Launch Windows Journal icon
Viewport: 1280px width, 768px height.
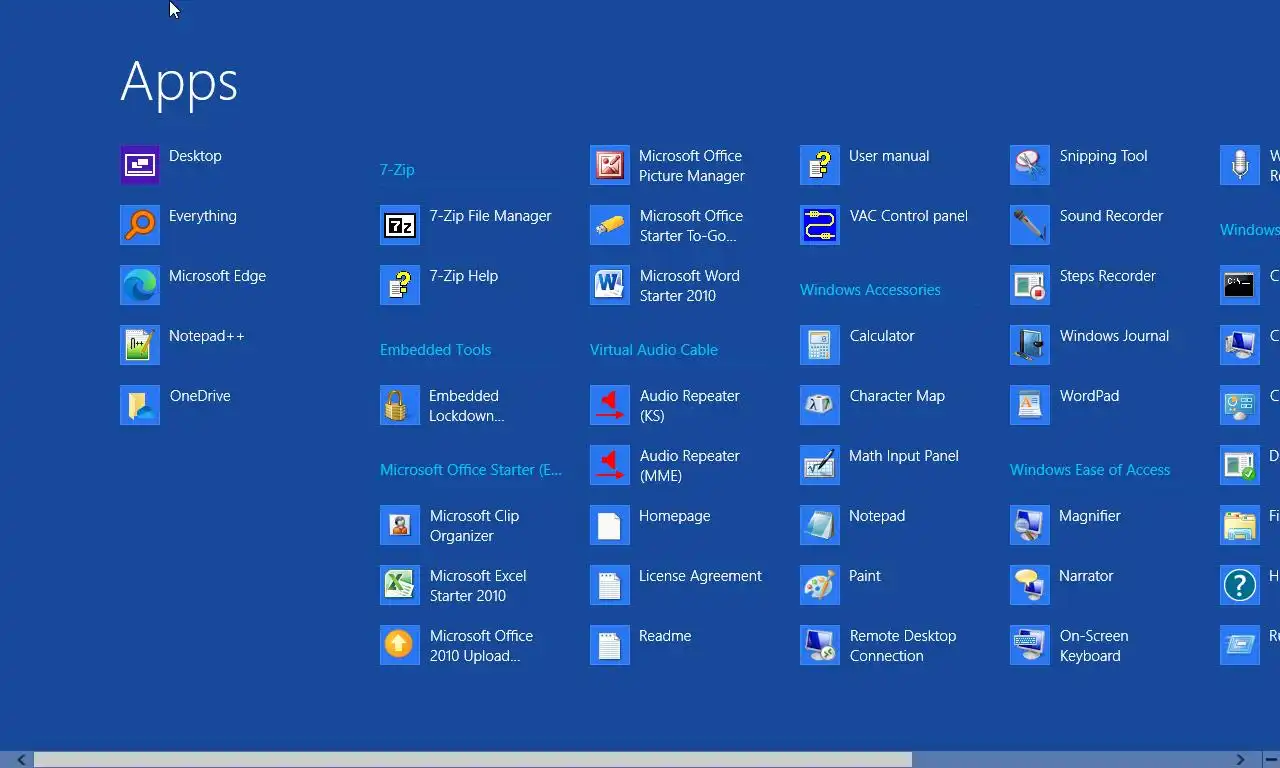click(x=1030, y=345)
